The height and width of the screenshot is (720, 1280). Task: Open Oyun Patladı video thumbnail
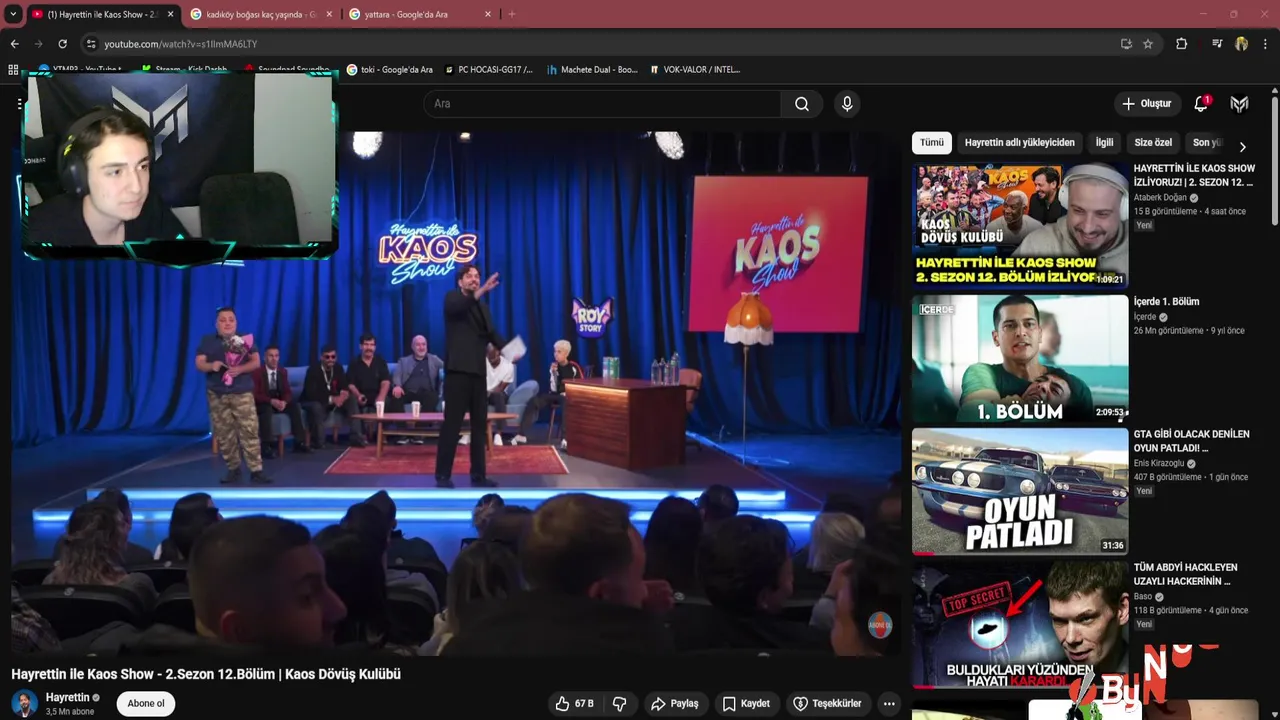point(1020,491)
